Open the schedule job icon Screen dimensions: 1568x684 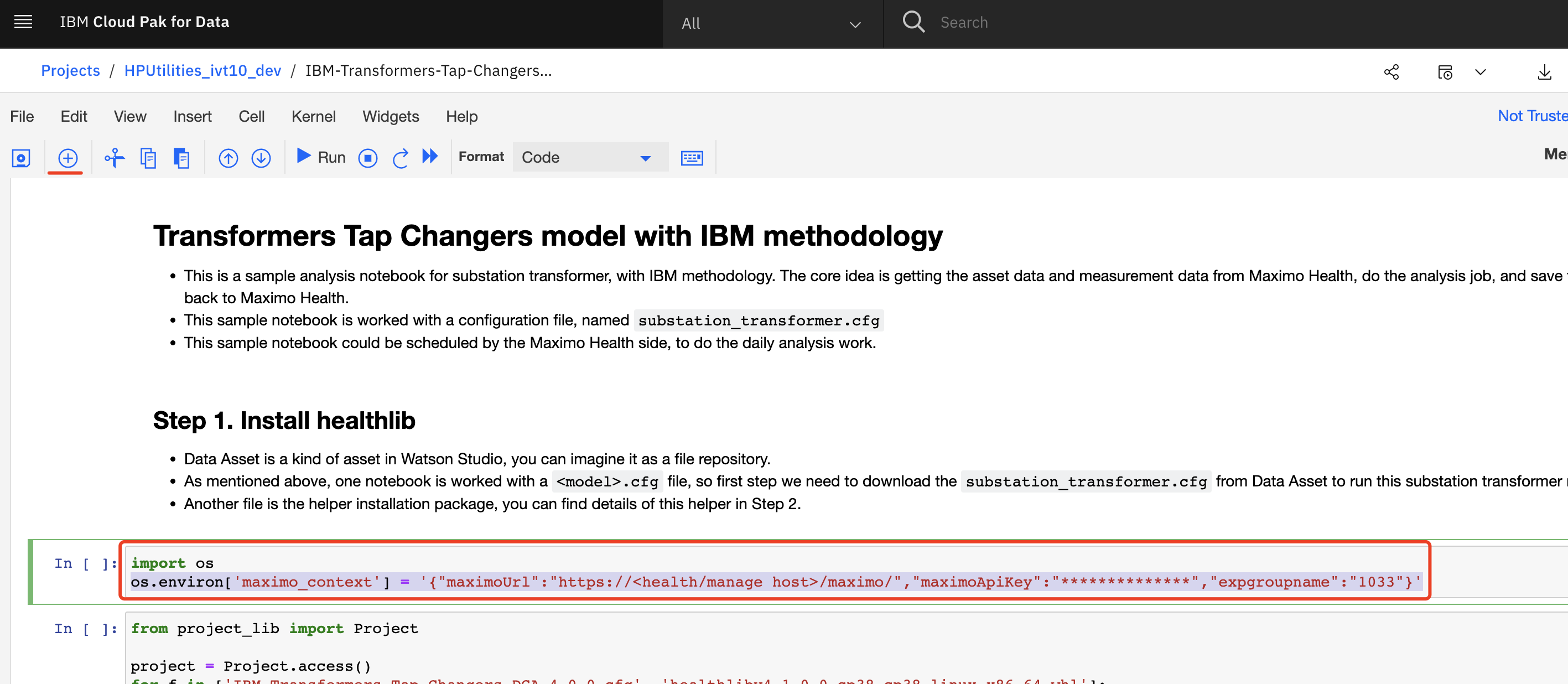point(1445,72)
